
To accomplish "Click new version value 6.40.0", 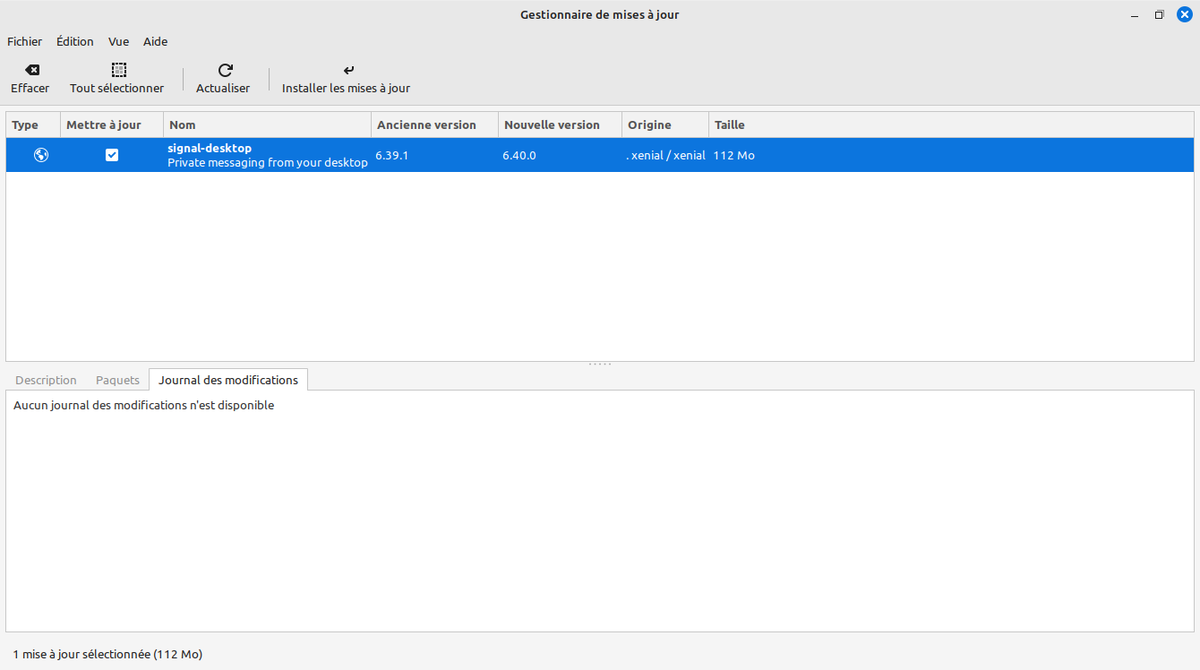I will click(519, 156).
